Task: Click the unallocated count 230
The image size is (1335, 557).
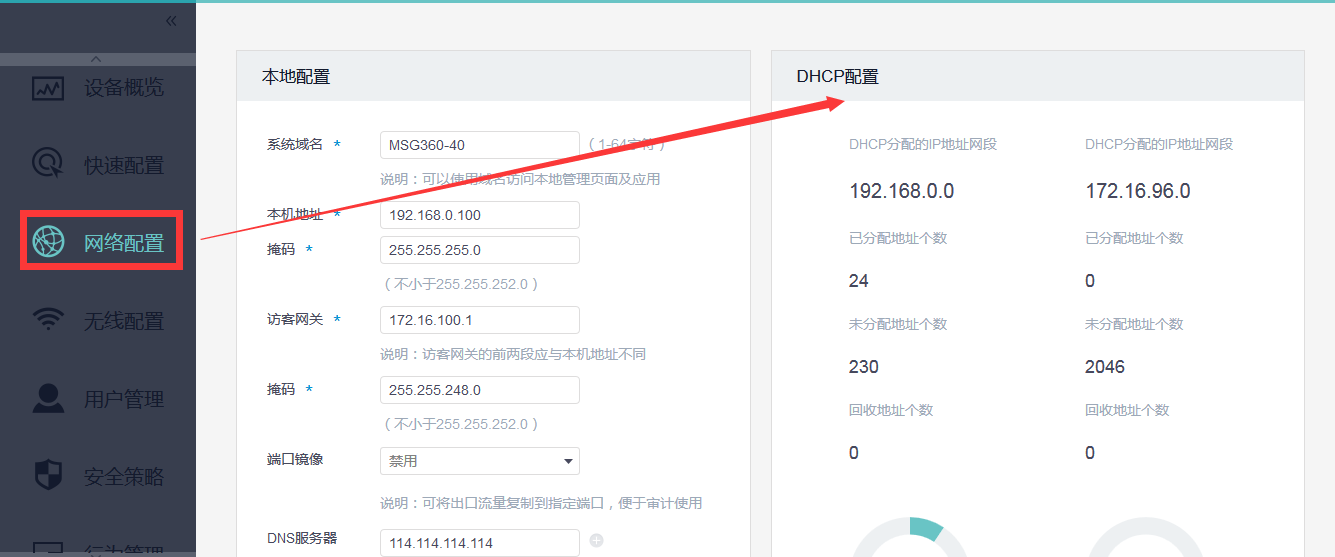Action: 864,367
